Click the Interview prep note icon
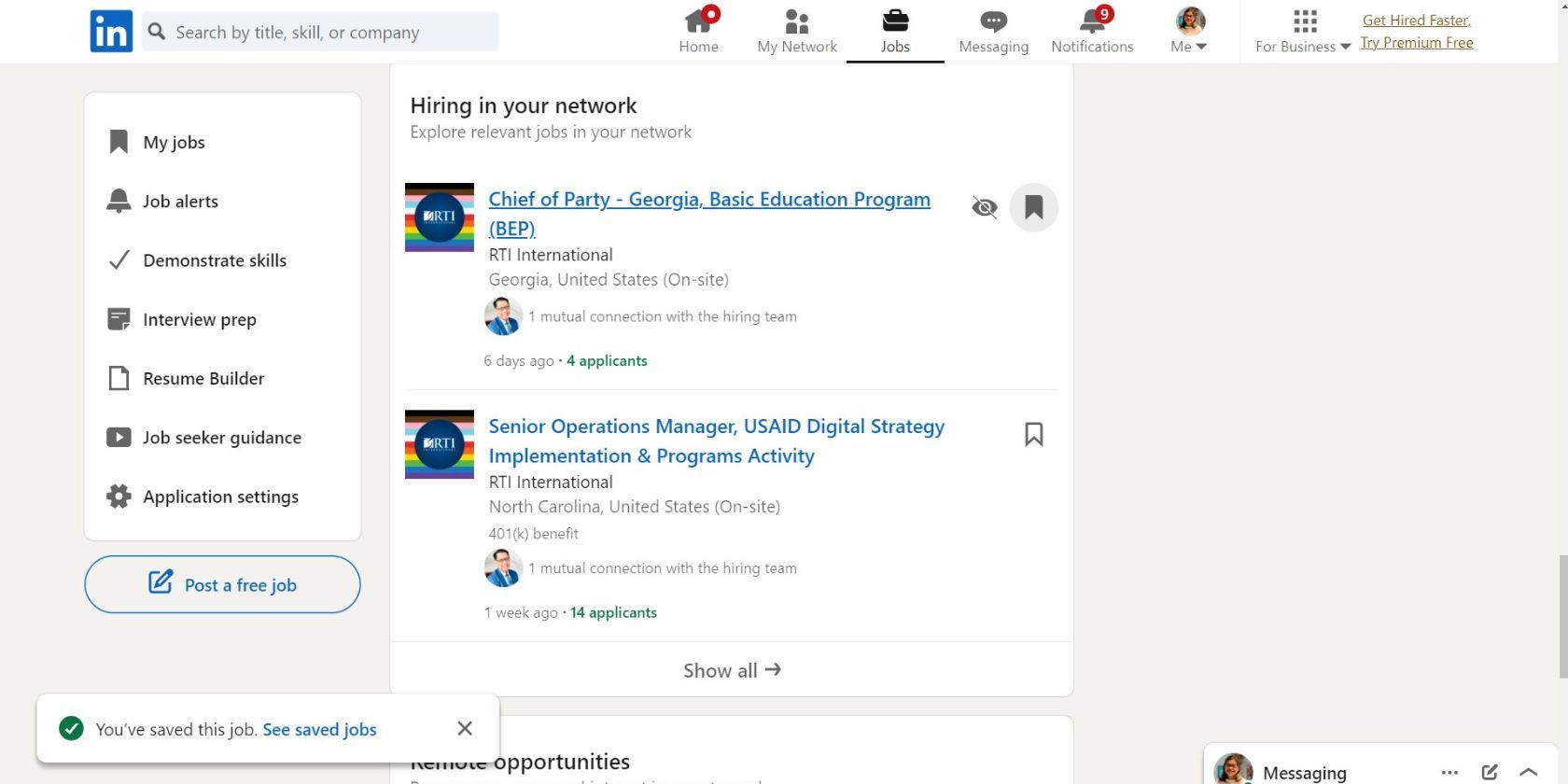 click(x=119, y=319)
